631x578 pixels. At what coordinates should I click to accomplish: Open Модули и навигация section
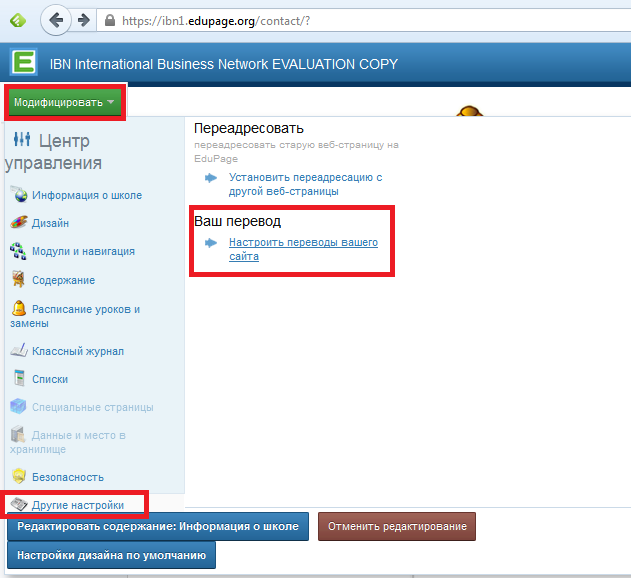point(83,251)
